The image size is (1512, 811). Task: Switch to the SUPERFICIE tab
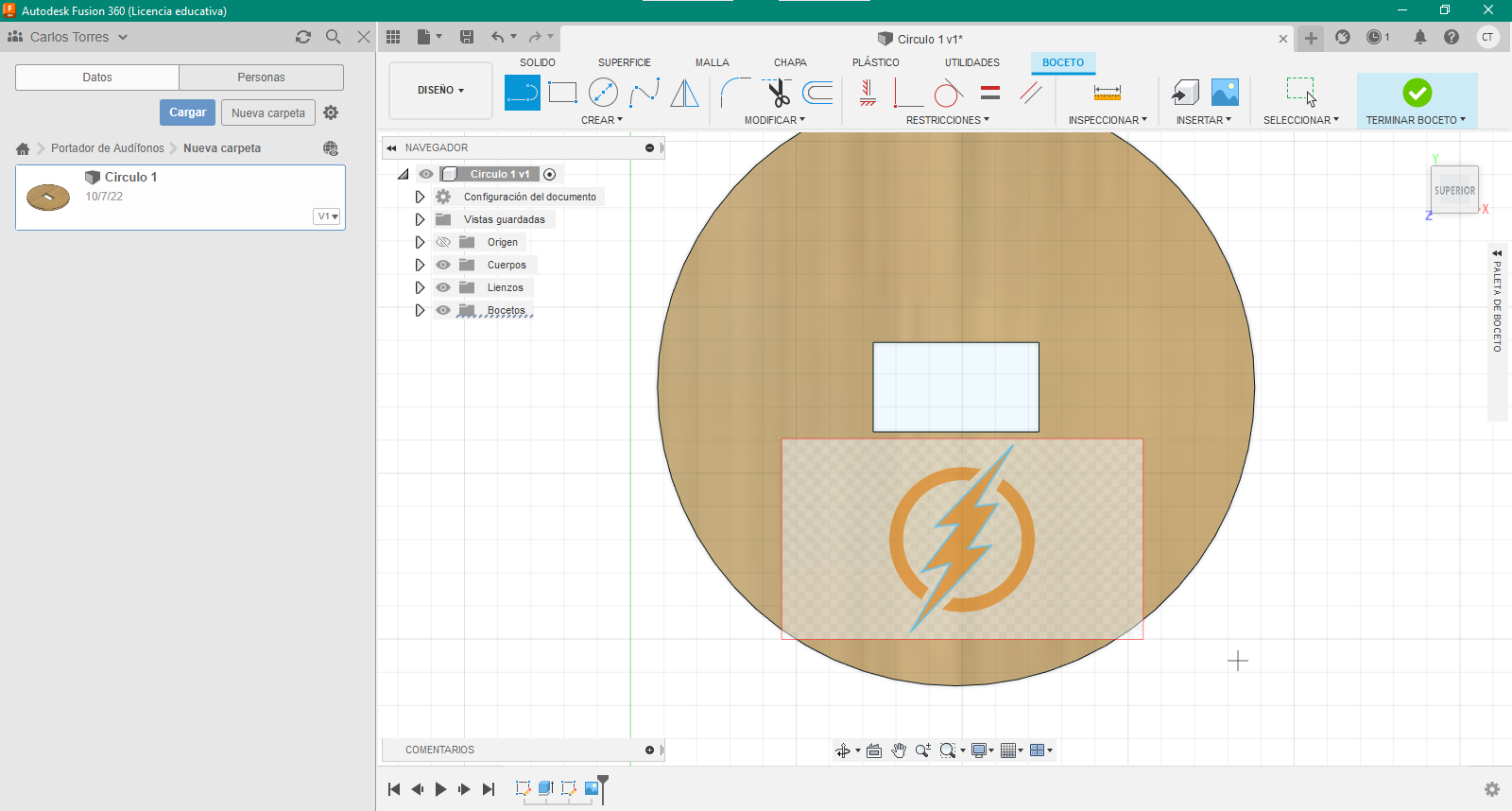pos(624,62)
